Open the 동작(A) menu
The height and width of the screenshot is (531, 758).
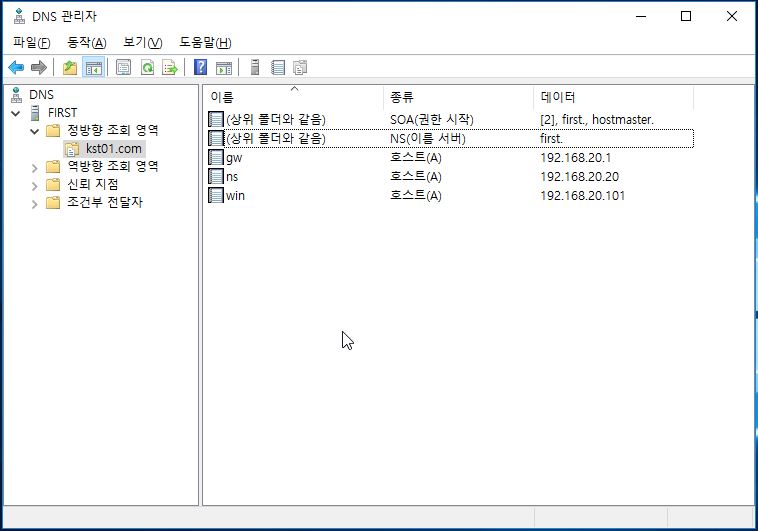87,43
